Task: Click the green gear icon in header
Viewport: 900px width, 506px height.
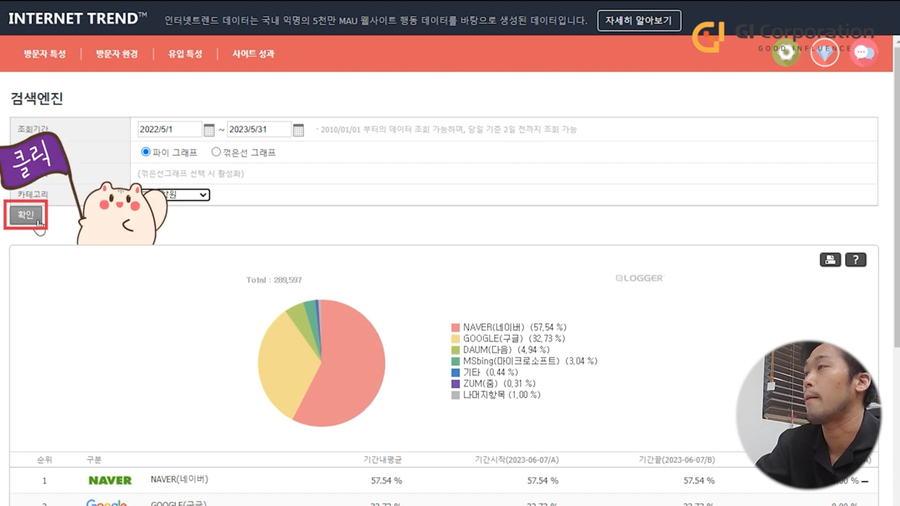Action: pyautogui.click(x=786, y=53)
